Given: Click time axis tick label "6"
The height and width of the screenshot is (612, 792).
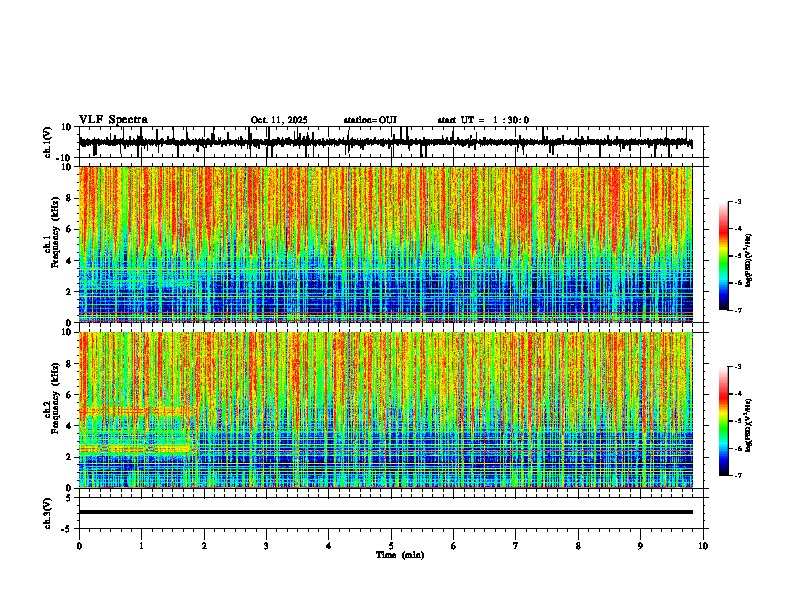Looking at the screenshot, I should [x=454, y=546].
